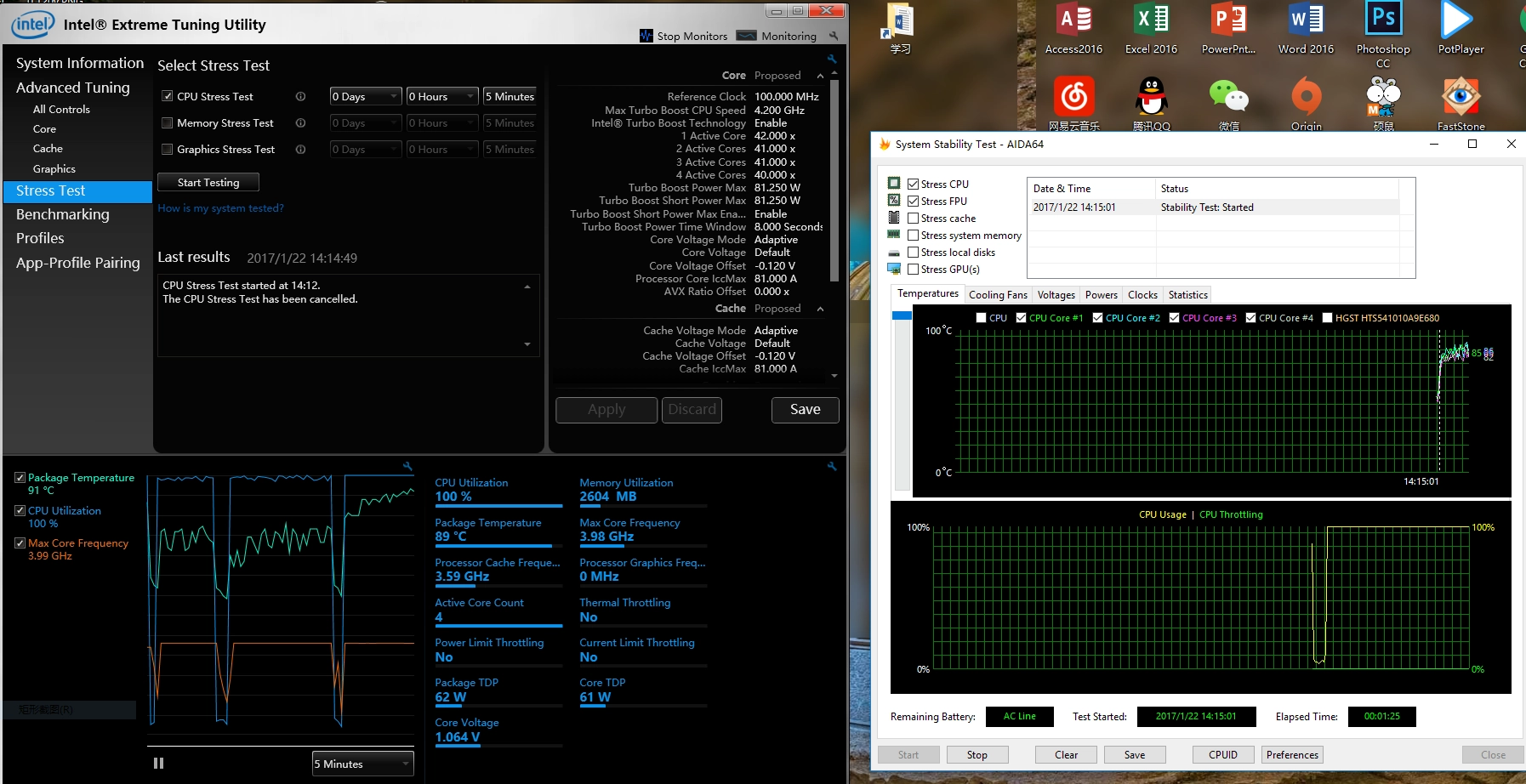
Task: Open the 5 Minutes duration dropdown
Action: (x=510, y=97)
